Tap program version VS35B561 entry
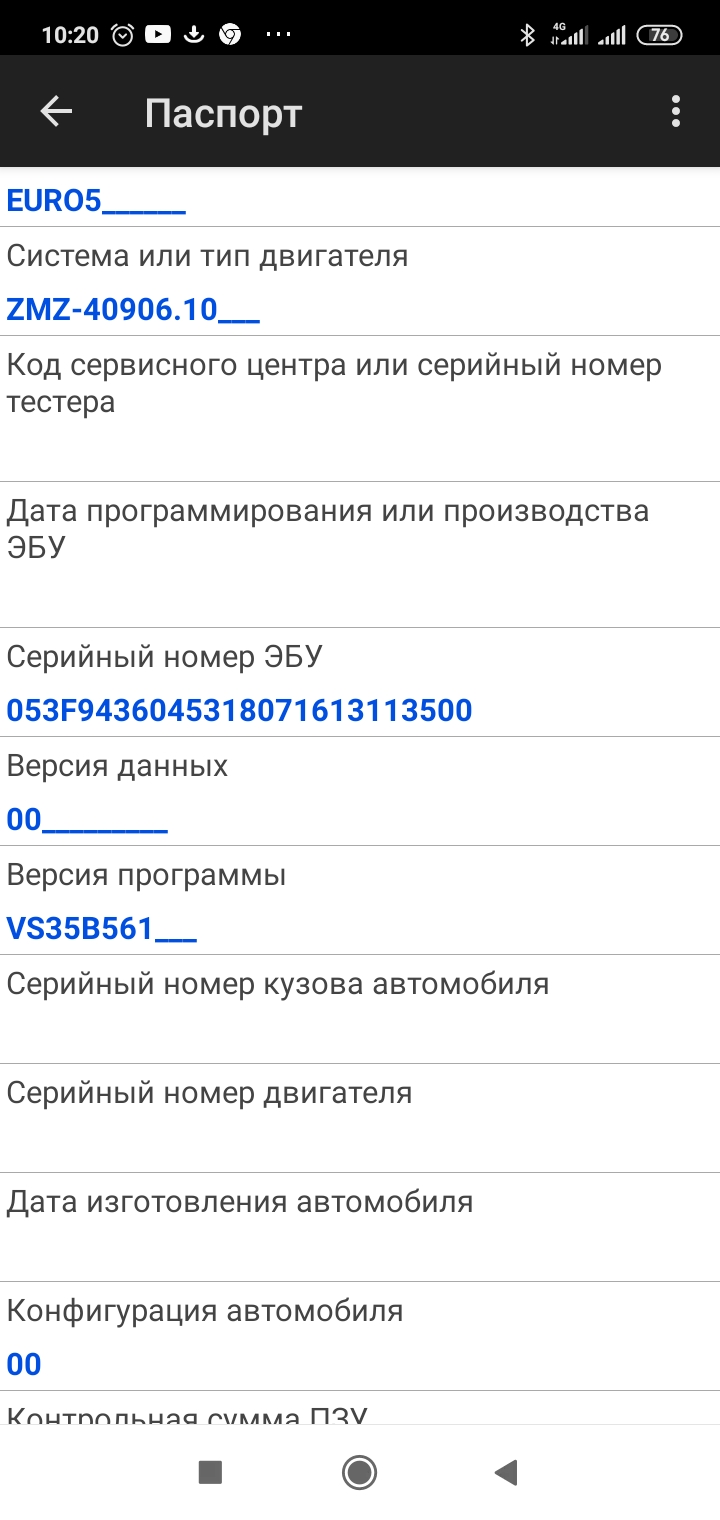Screen dimensions: 720x1520 (101, 929)
